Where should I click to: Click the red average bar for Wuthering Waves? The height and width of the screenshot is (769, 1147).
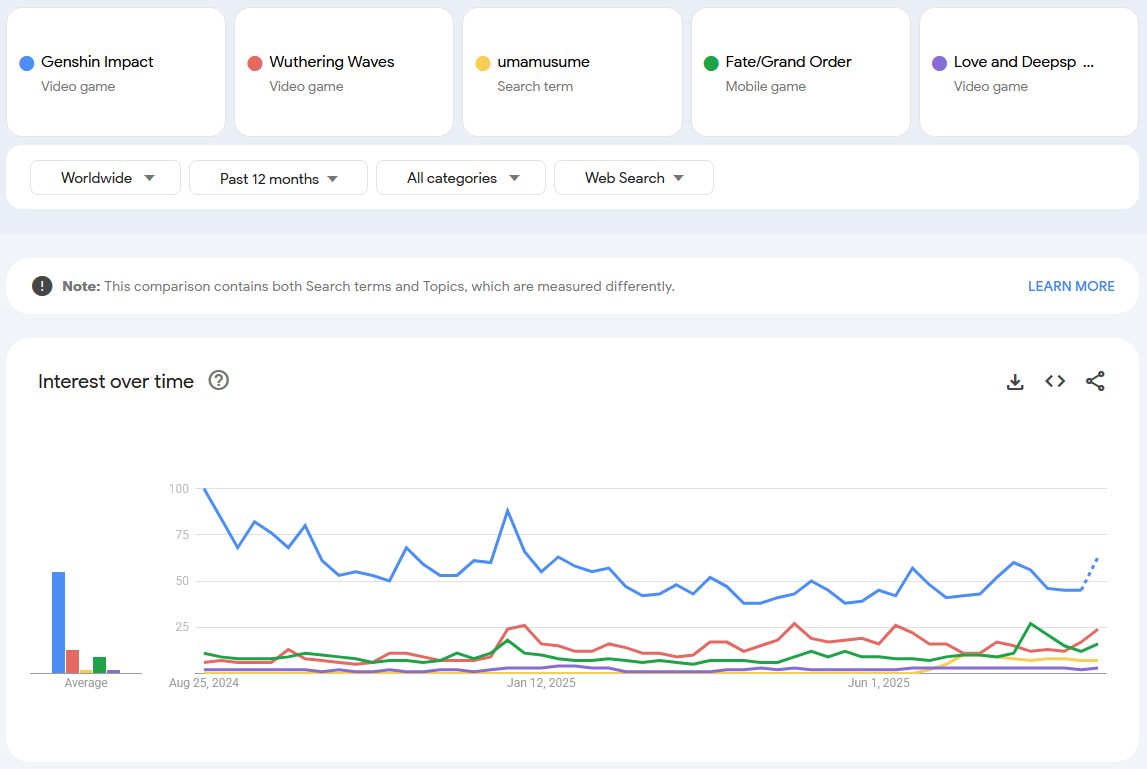tap(72, 661)
